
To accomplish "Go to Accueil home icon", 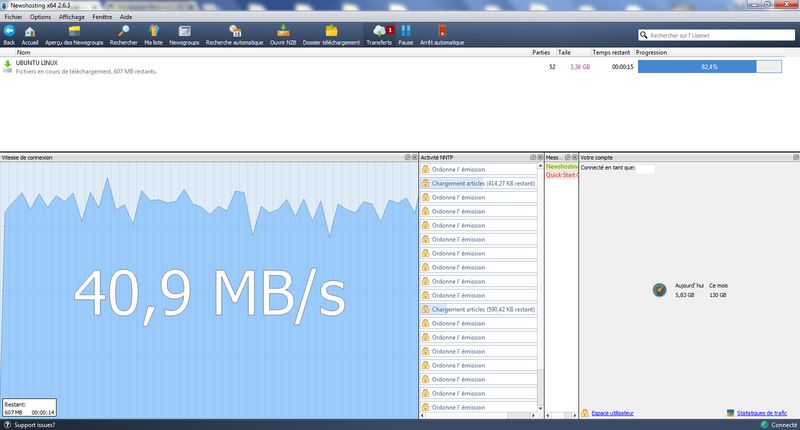I will (30, 33).
